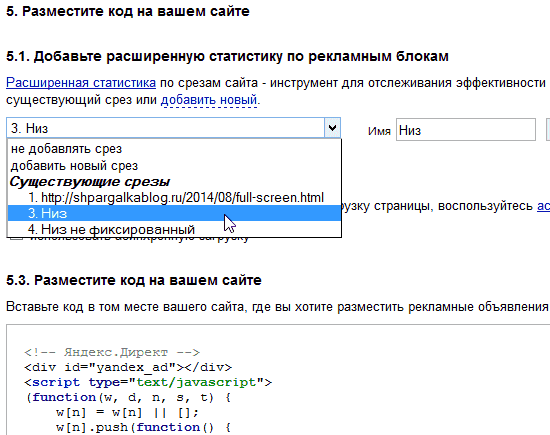Screen dimensions: 550x435
Task: Select '4. Низ не фиксированный' option
Action: [x=174, y=229]
